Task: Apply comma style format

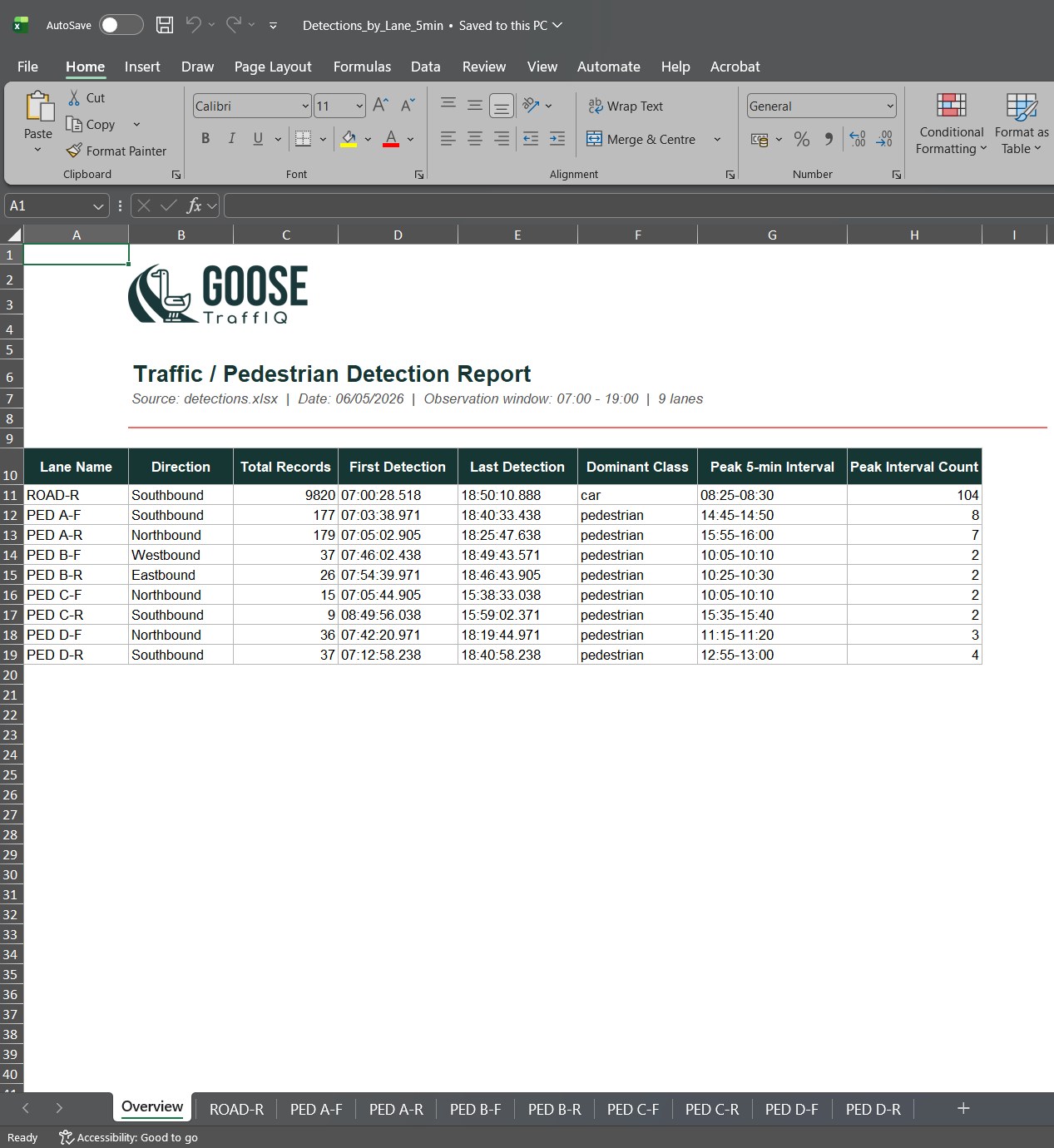Action: [x=829, y=139]
